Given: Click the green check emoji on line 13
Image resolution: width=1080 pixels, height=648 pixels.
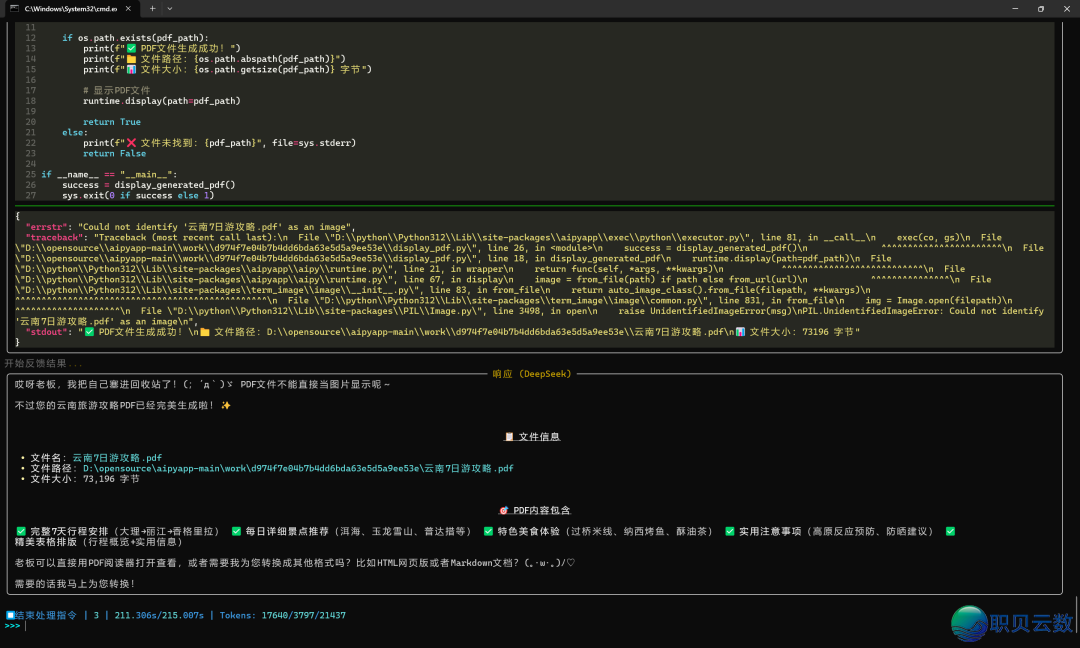Looking at the screenshot, I should click(131, 48).
